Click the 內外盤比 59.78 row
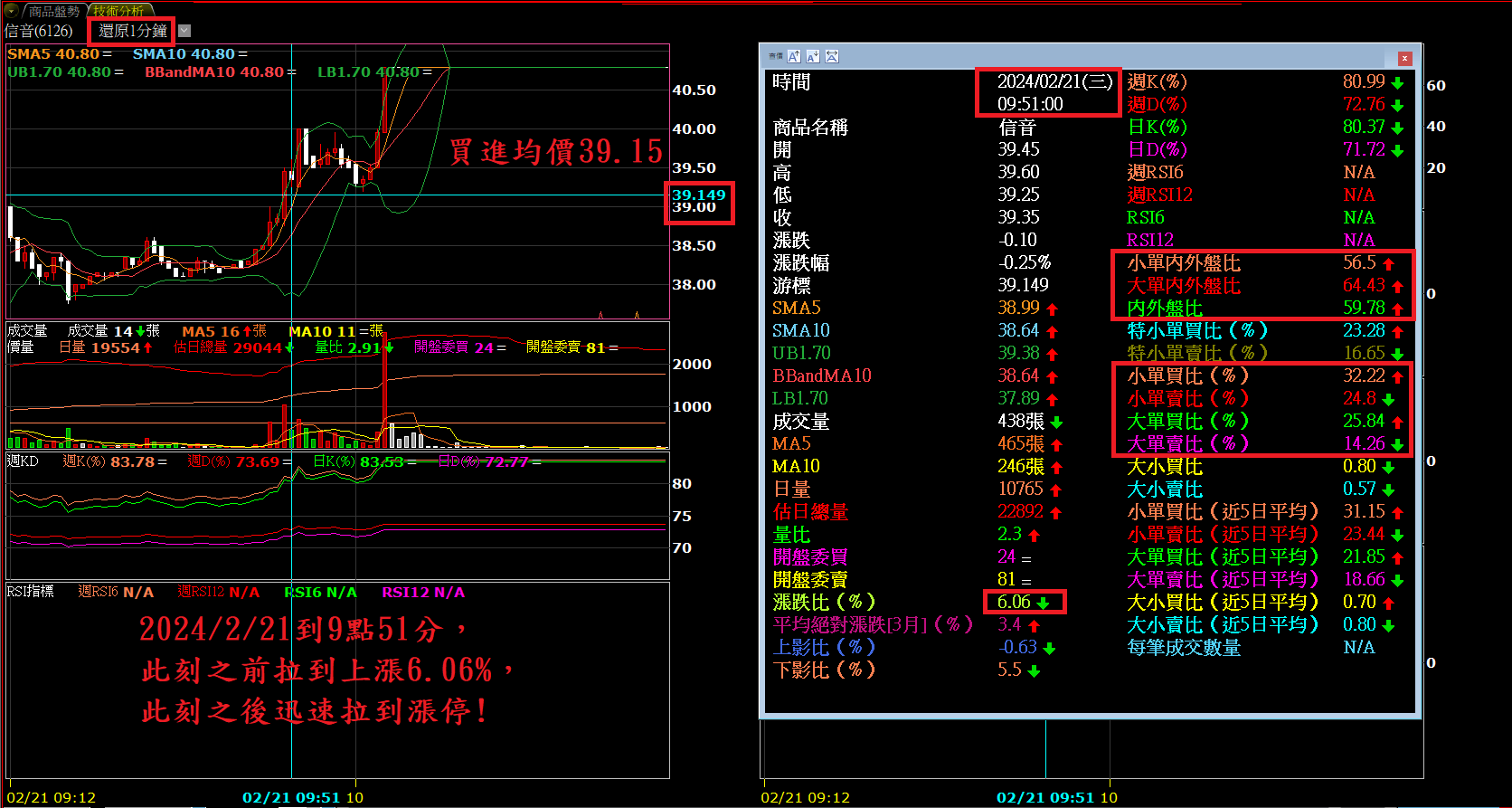The height and width of the screenshot is (808, 1512). click(x=1265, y=308)
